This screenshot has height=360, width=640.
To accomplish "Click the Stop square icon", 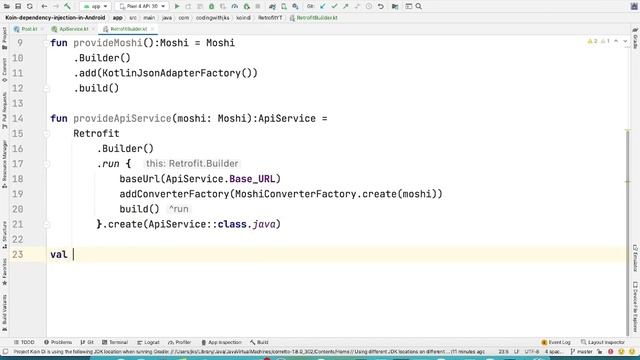I will 258,7.
